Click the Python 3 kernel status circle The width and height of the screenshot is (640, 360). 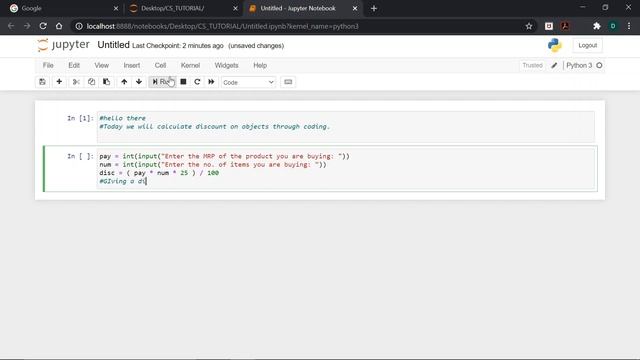tap(599, 65)
